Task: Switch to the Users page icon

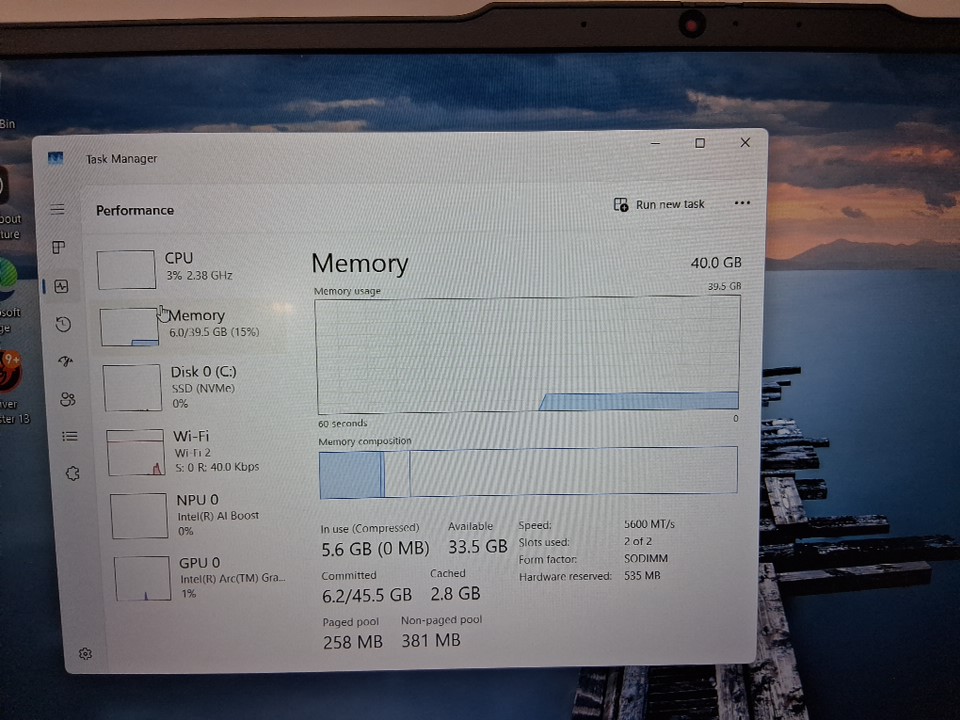Action: pos(68,399)
